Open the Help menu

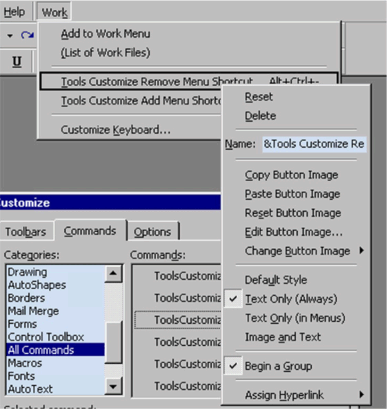click(x=14, y=12)
